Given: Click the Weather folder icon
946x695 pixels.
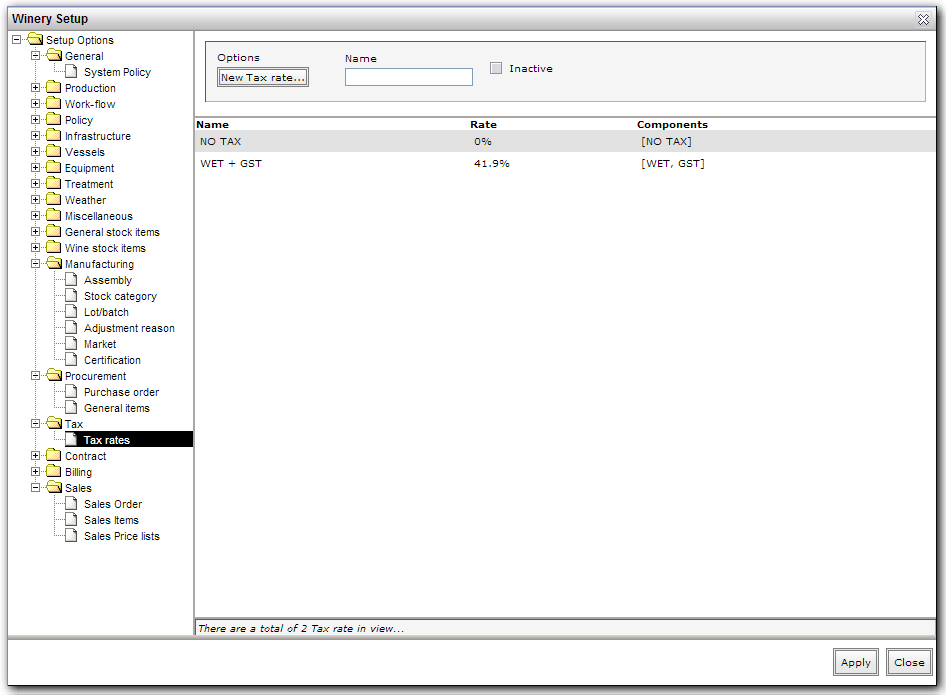Looking at the screenshot, I should click(x=54, y=200).
